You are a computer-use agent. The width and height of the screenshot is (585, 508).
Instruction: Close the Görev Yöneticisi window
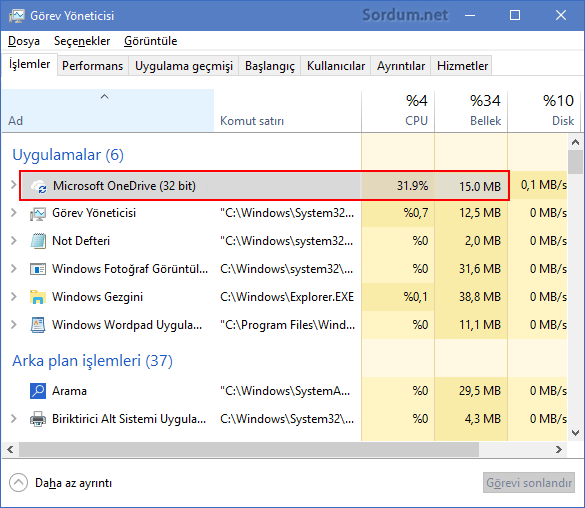tap(561, 15)
